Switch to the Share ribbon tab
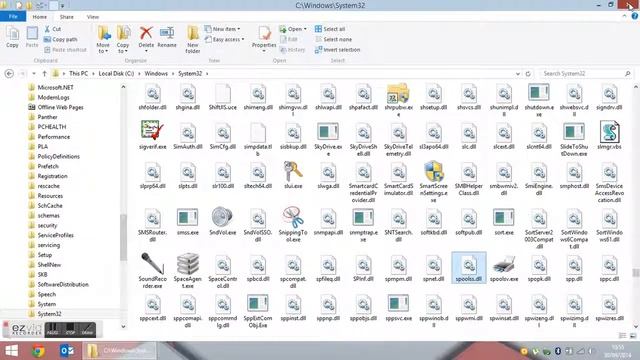The width and height of the screenshot is (640, 360). click(67, 17)
